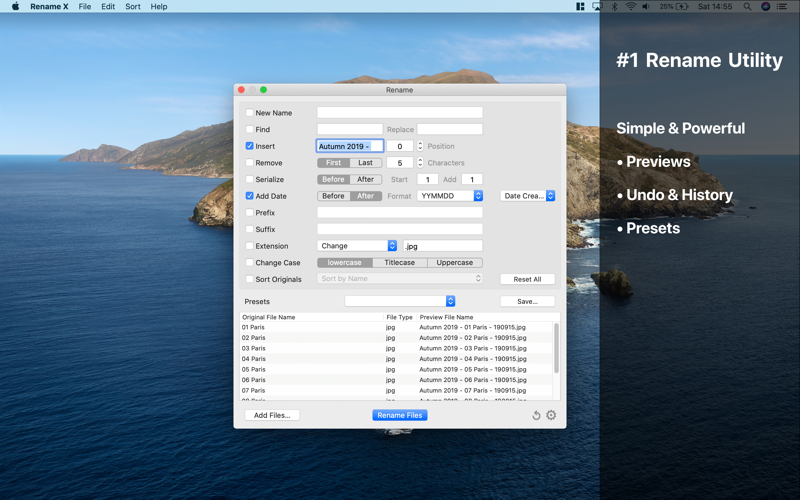800x500 pixels.
Task: Enable the New Name checkbox
Action: tap(249, 113)
